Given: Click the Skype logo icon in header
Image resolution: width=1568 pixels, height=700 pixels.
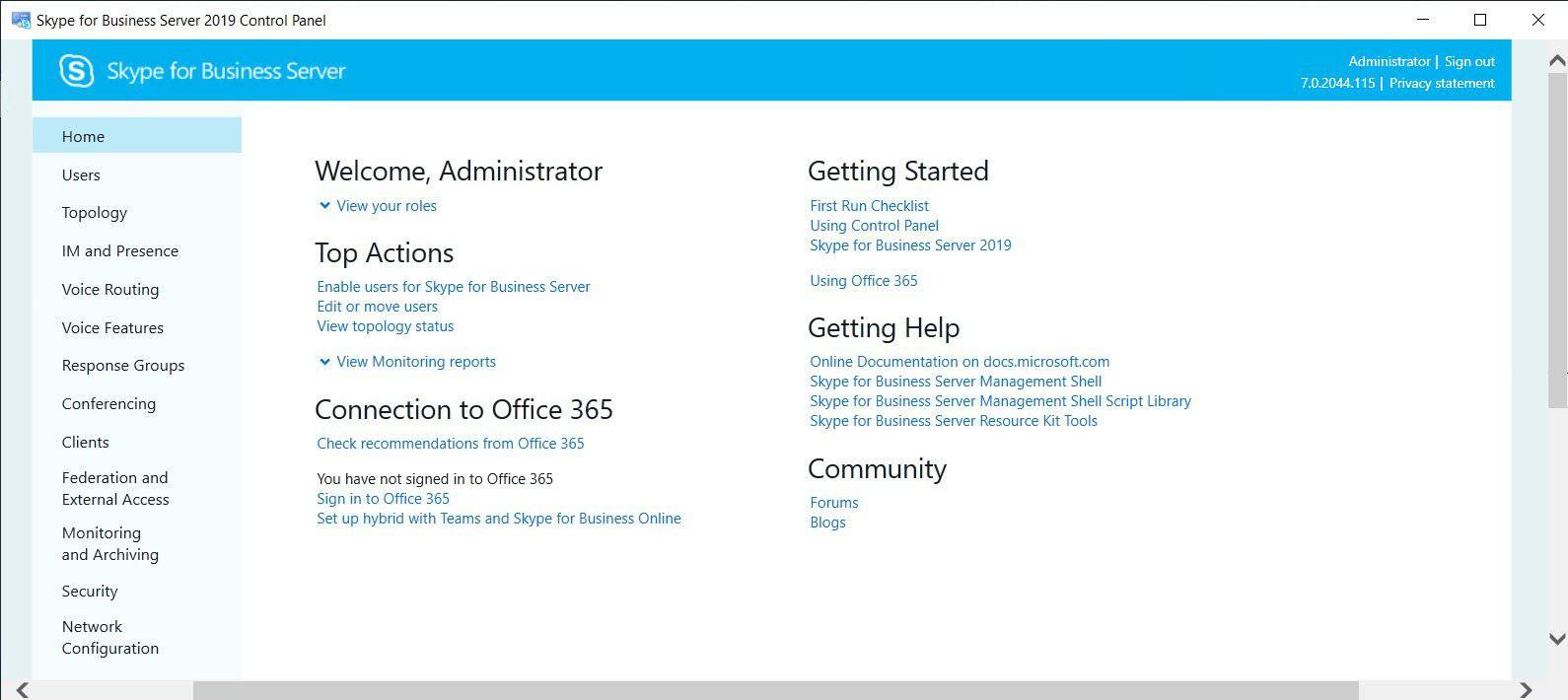Looking at the screenshot, I should pyautogui.click(x=76, y=71).
